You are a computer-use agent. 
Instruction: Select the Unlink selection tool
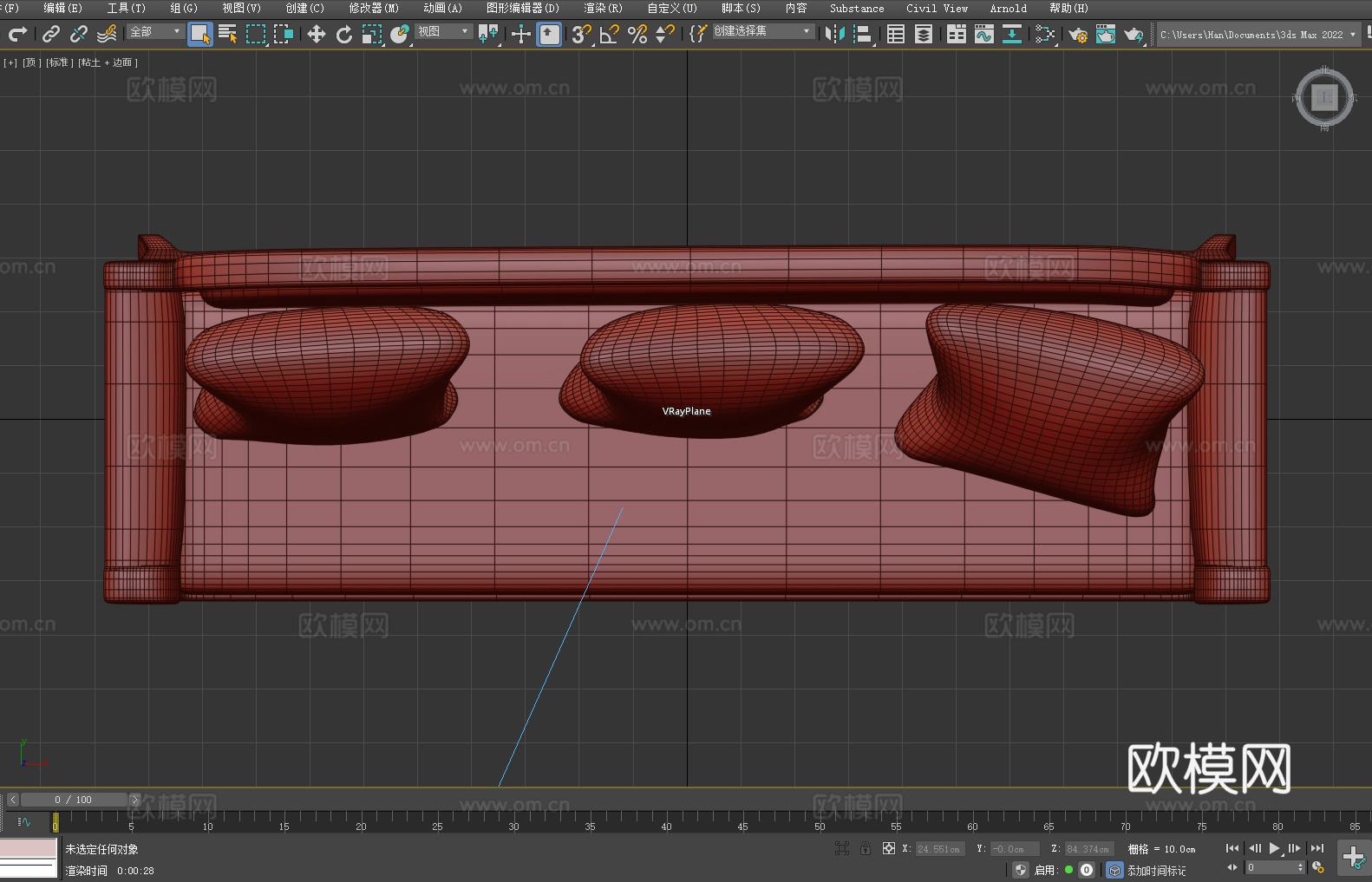79,34
